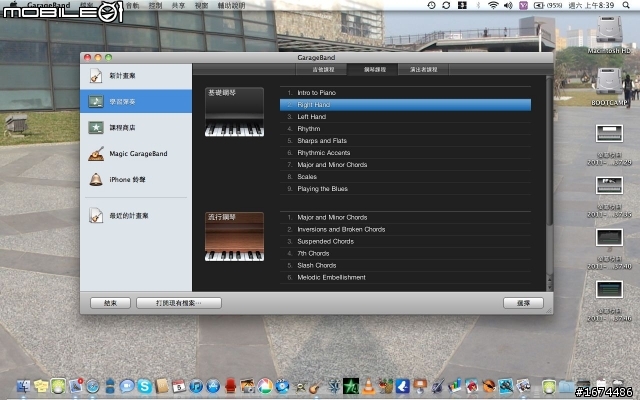Open the Share menu in the menu bar
The height and width of the screenshot is (400, 640).
click(x=178, y=5)
